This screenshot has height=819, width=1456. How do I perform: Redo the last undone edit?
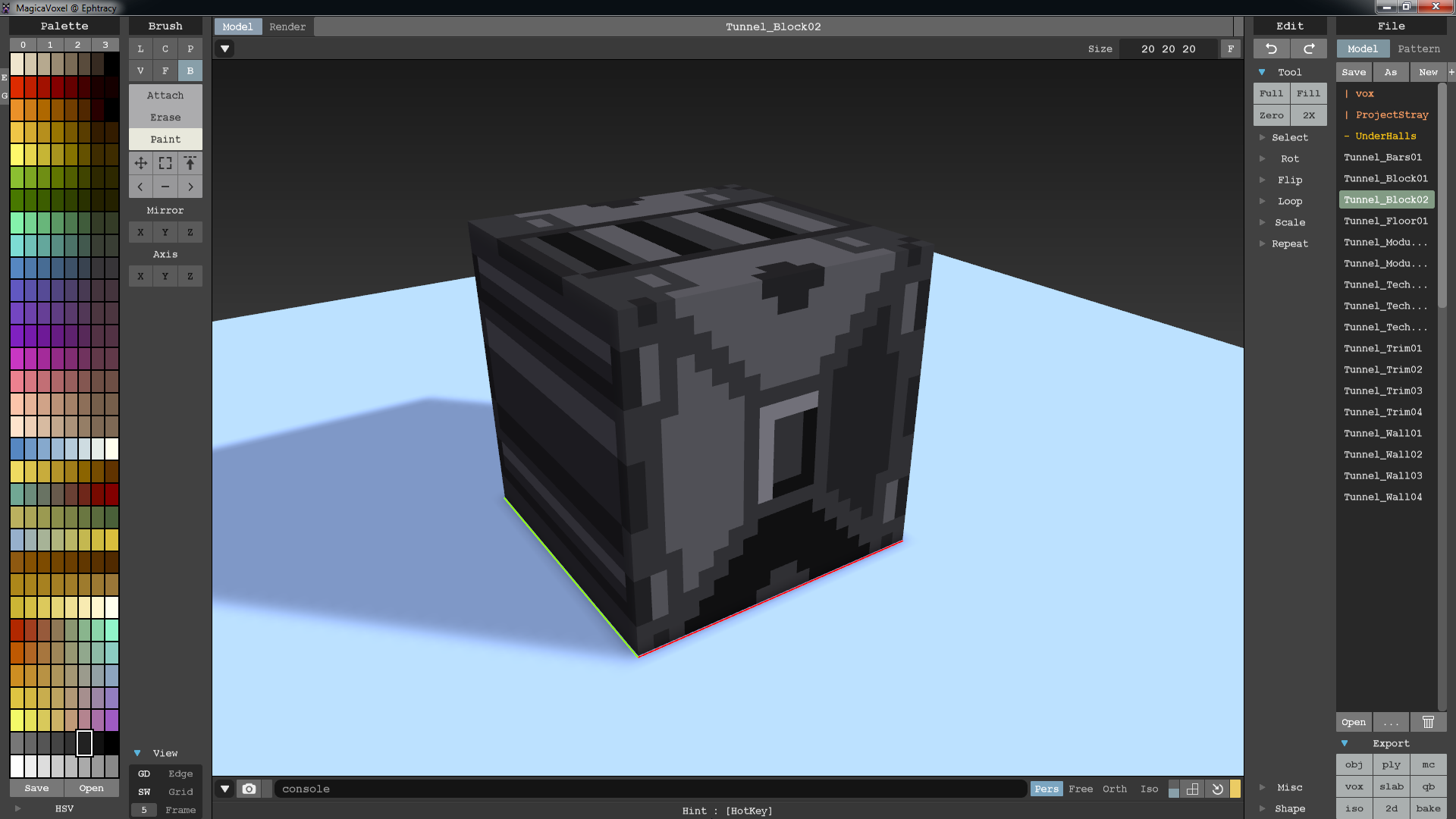[x=1309, y=49]
